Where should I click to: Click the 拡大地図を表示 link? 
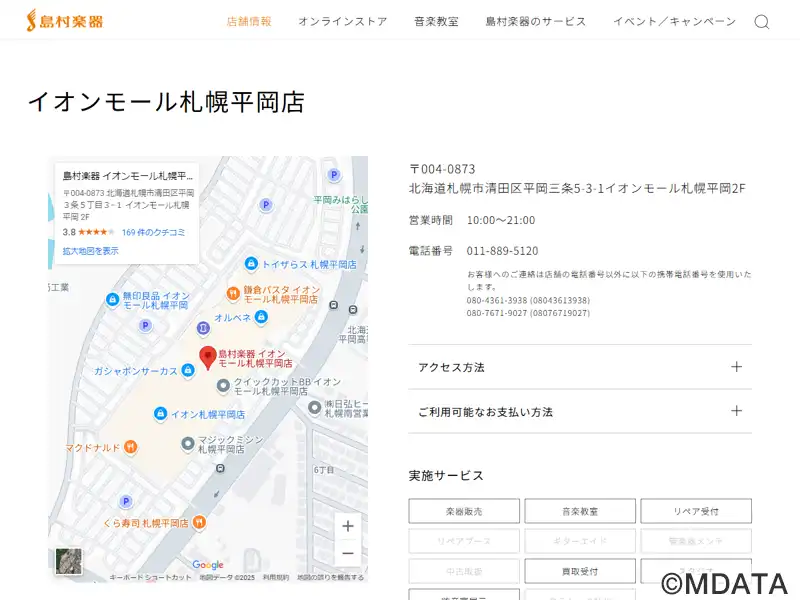(90, 251)
